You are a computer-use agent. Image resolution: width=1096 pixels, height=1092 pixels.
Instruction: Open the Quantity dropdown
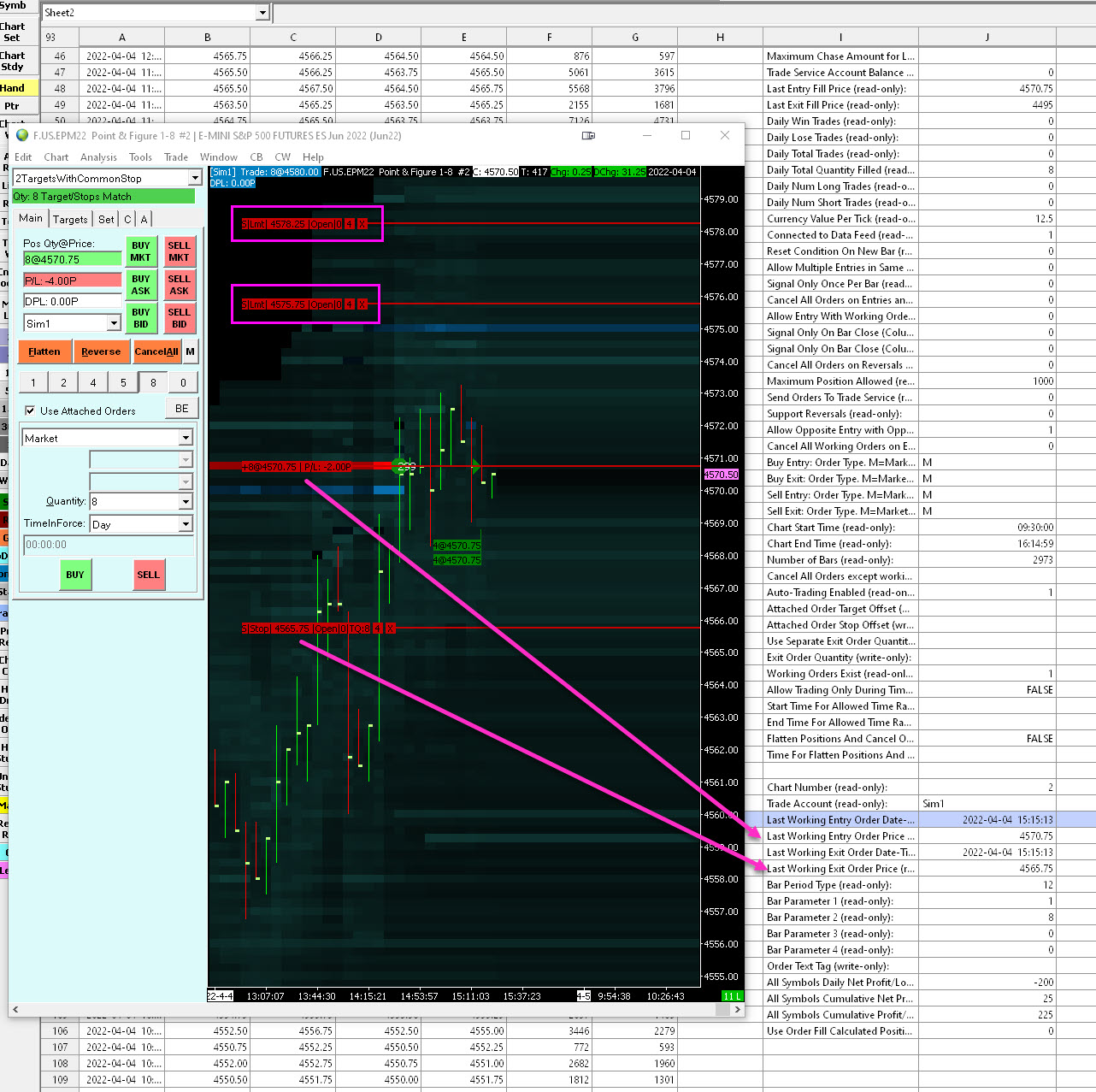pos(186,501)
